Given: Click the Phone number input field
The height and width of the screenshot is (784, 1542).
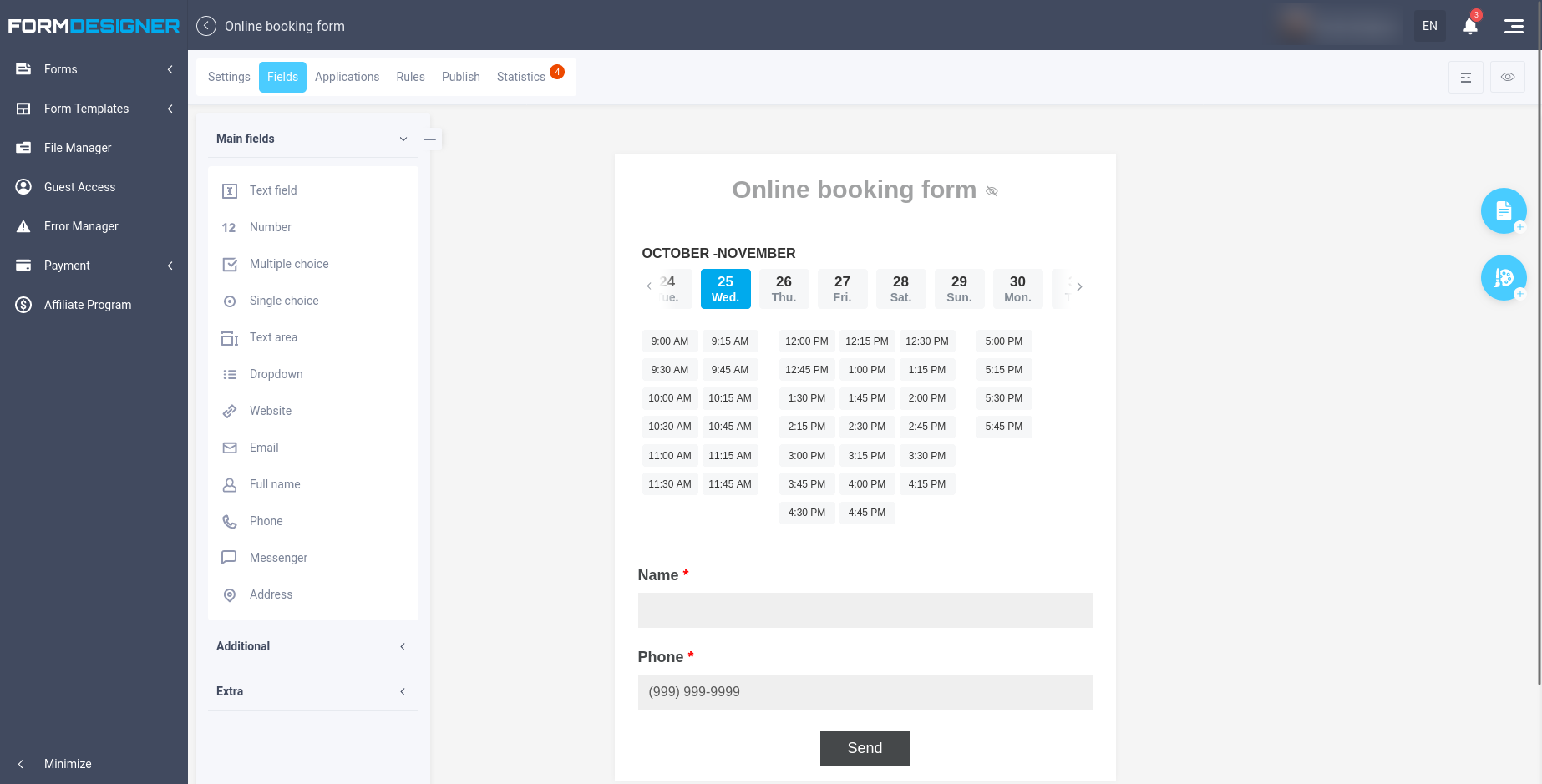Looking at the screenshot, I should [x=865, y=692].
